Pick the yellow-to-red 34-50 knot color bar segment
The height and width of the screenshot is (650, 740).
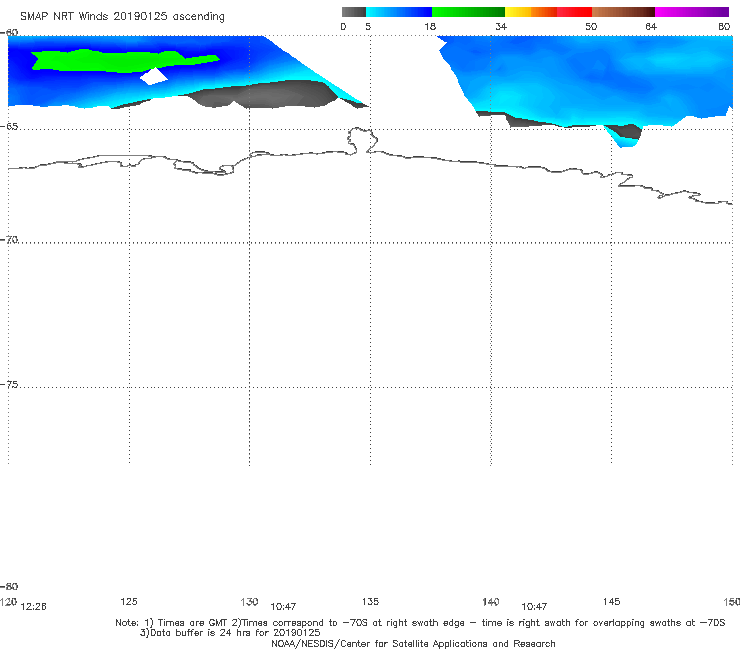[548, 12]
